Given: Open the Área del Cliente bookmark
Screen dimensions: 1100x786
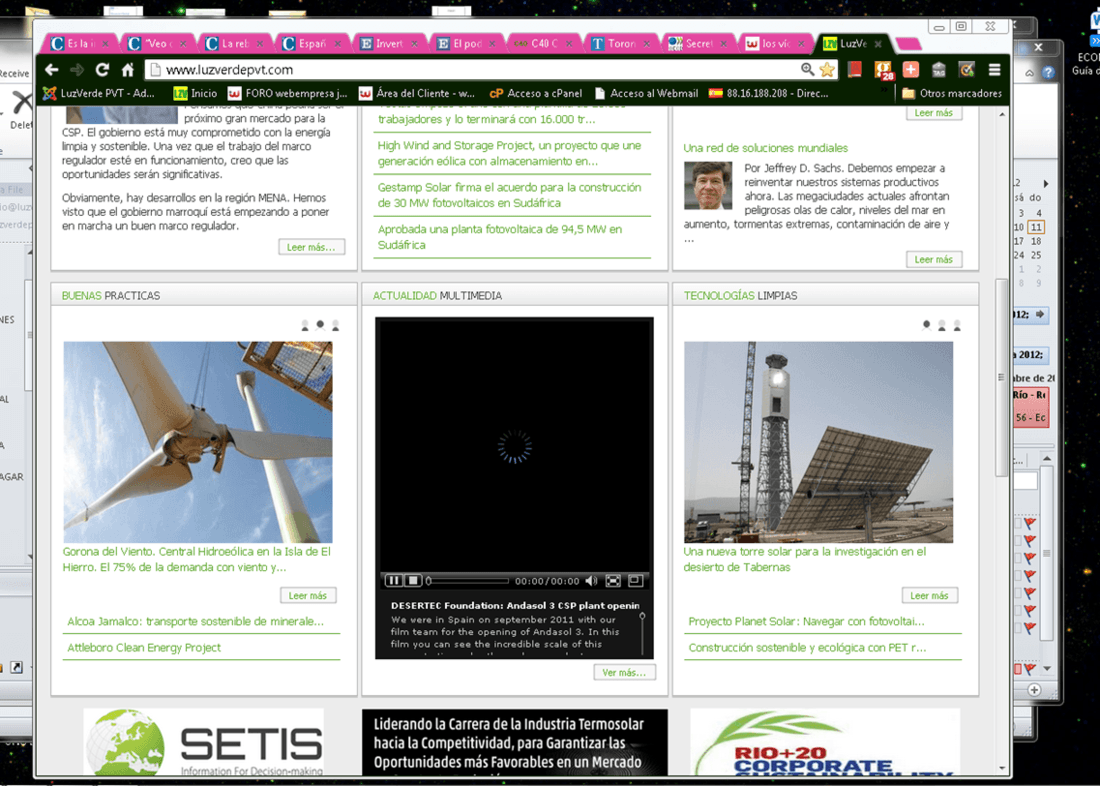Looking at the screenshot, I should point(417,93).
